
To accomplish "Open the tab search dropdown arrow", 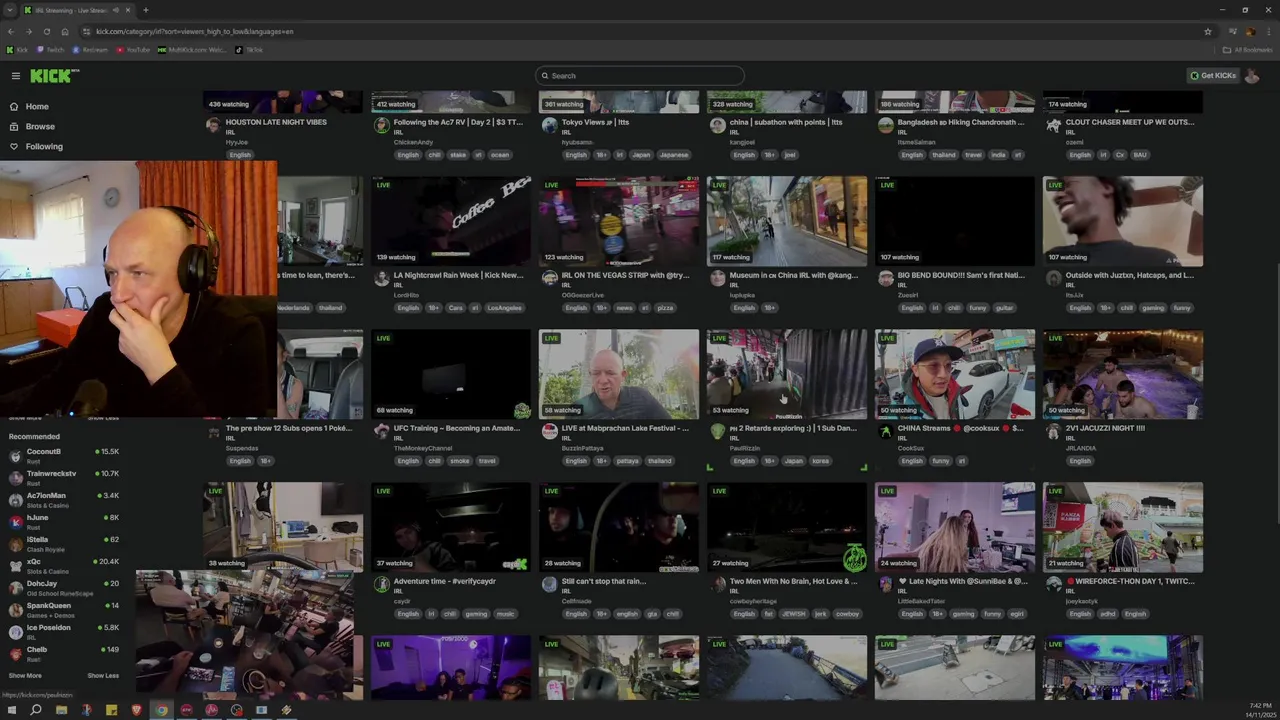I will pyautogui.click(x=10, y=10).
